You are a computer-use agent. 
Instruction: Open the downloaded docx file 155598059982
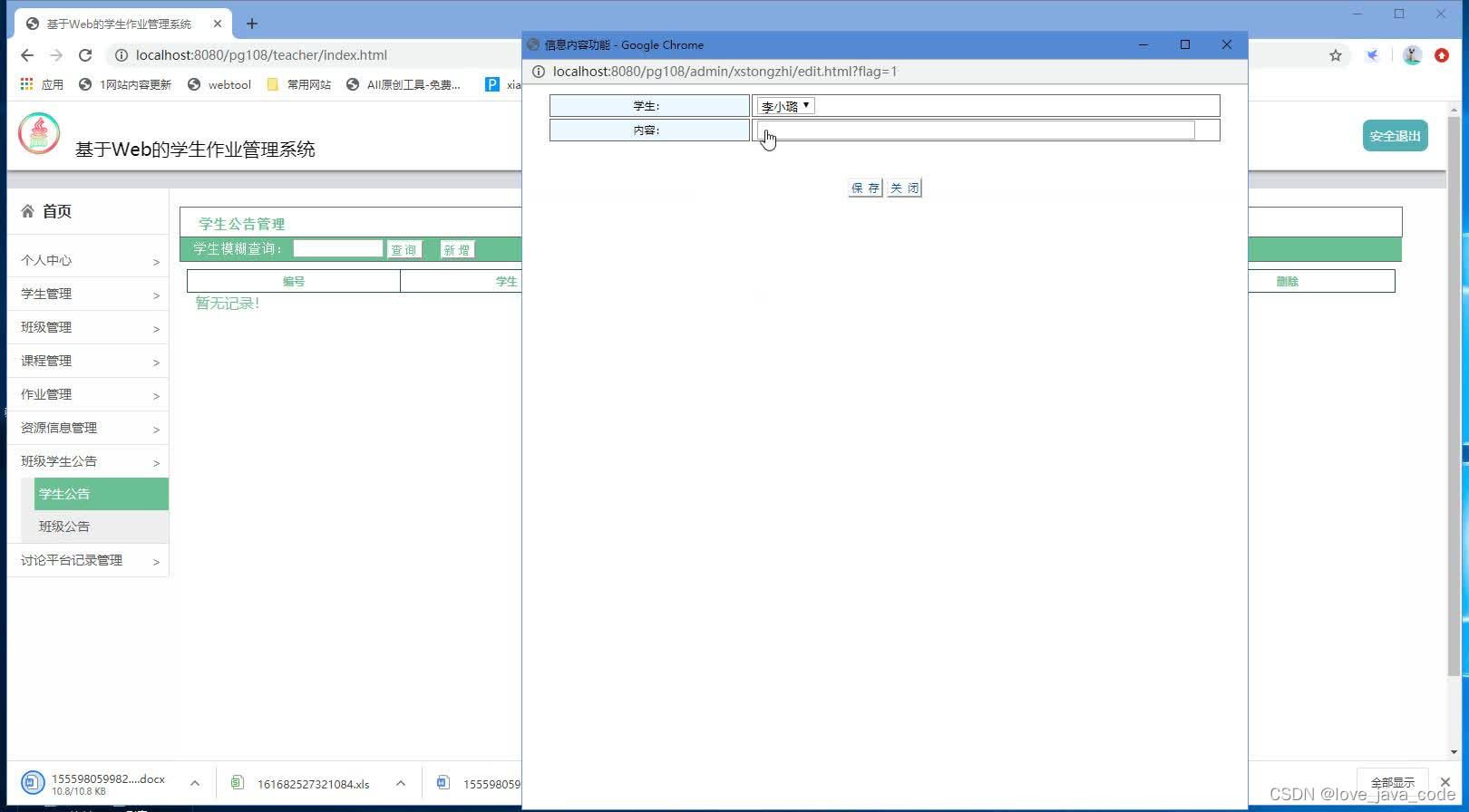point(94,783)
